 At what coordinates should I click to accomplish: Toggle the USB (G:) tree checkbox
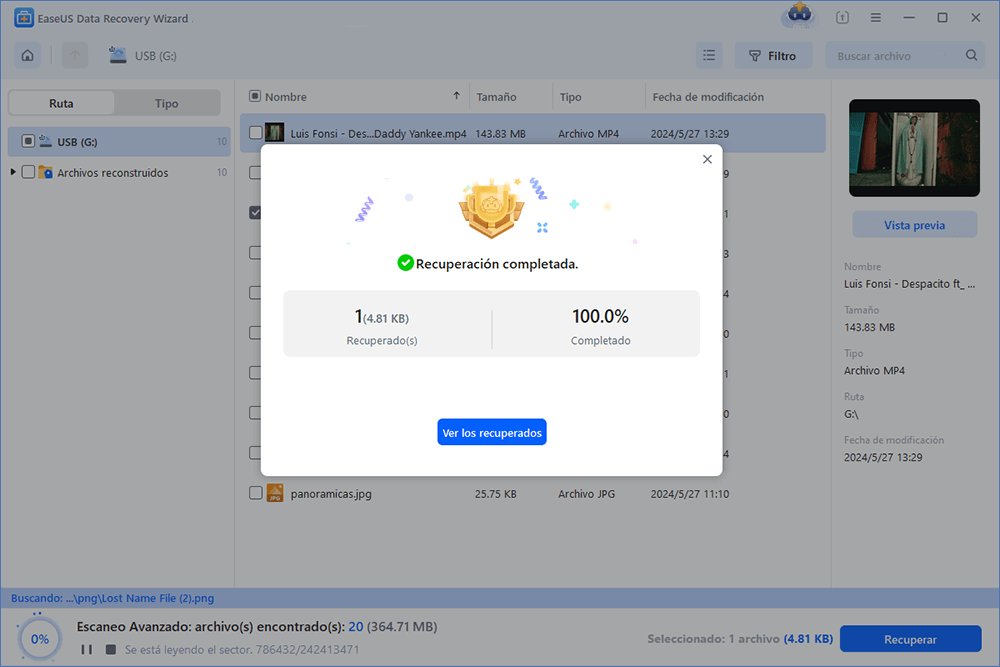pos(28,141)
